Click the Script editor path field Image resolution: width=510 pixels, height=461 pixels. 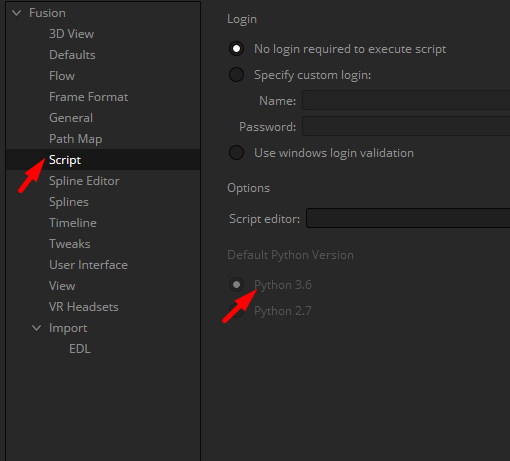(x=408, y=218)
